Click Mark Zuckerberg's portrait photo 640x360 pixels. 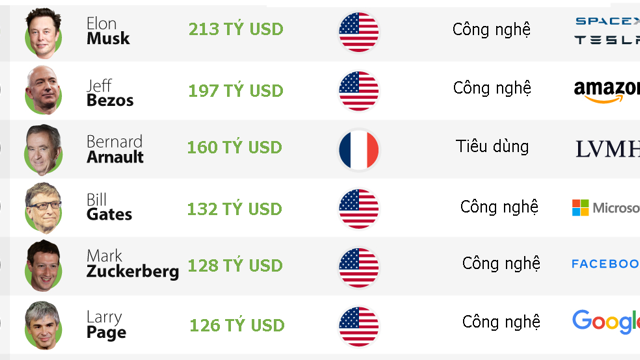(x=43, y=266)
